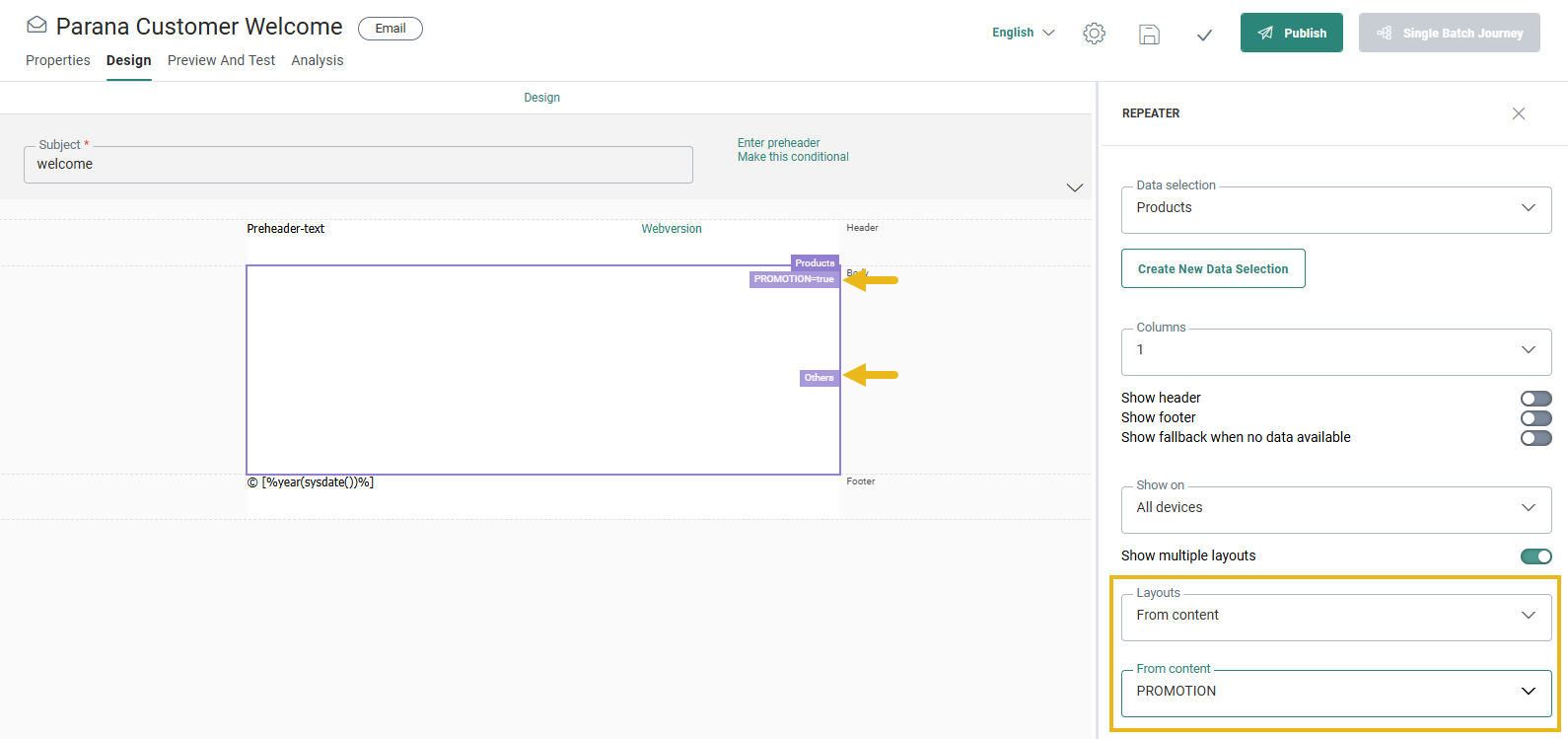Toggle Show fallback when no data available
The width and height of the screenshot is (1568, 739).
(x=1535, y=438)
